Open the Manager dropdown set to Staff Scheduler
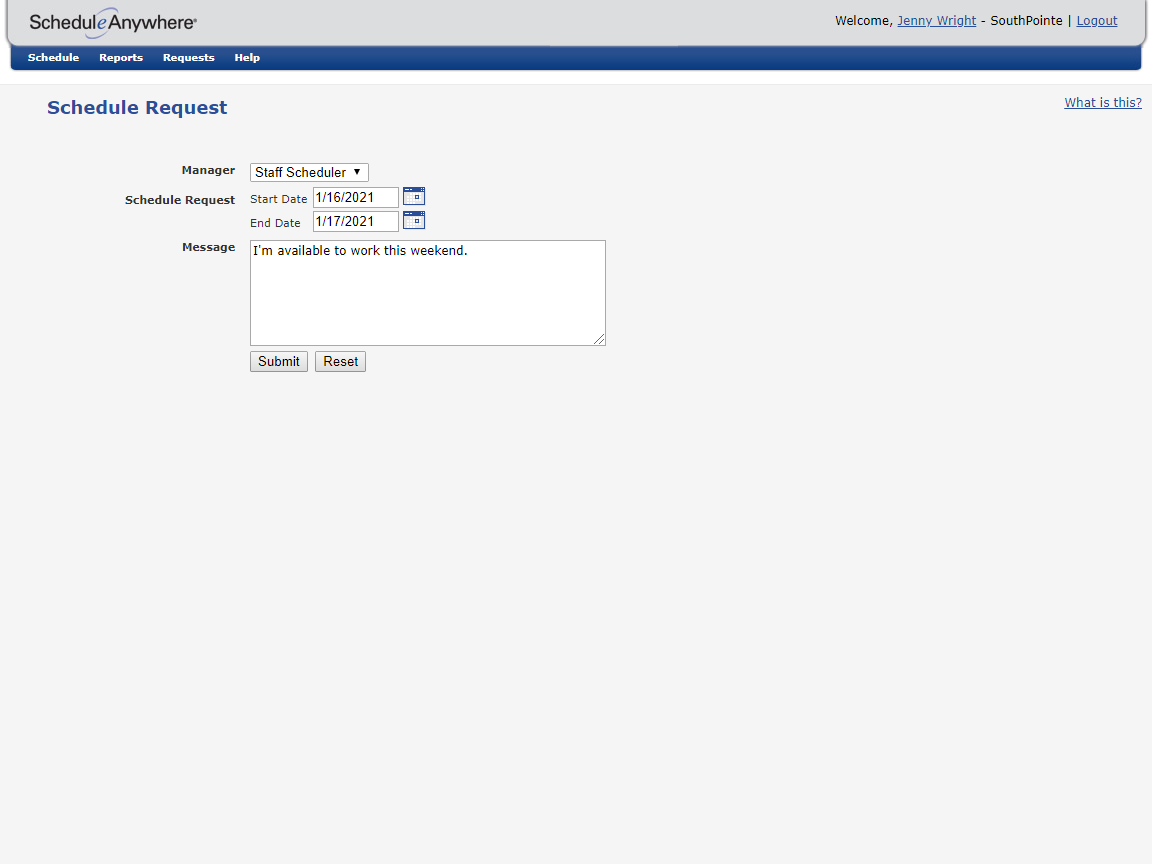The width and height of the screenshot is (1152, 864). point(309,172)
